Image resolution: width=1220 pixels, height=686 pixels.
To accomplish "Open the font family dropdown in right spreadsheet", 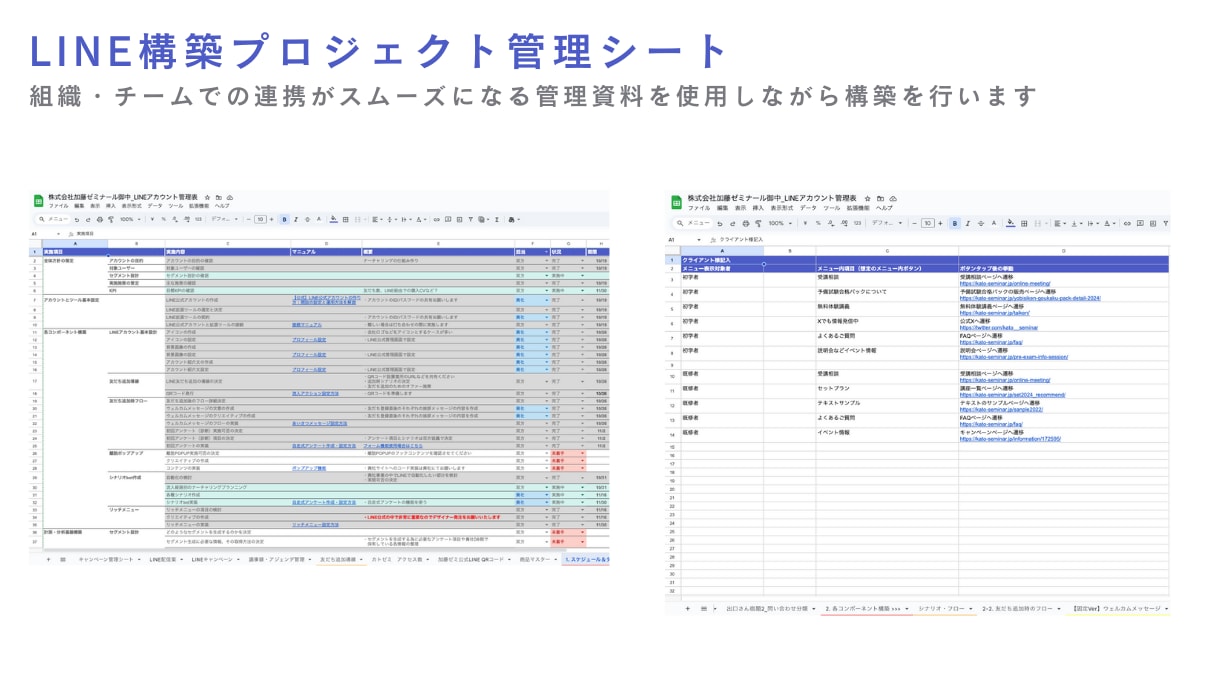I will pyautogui.click(x=888, y=223).
